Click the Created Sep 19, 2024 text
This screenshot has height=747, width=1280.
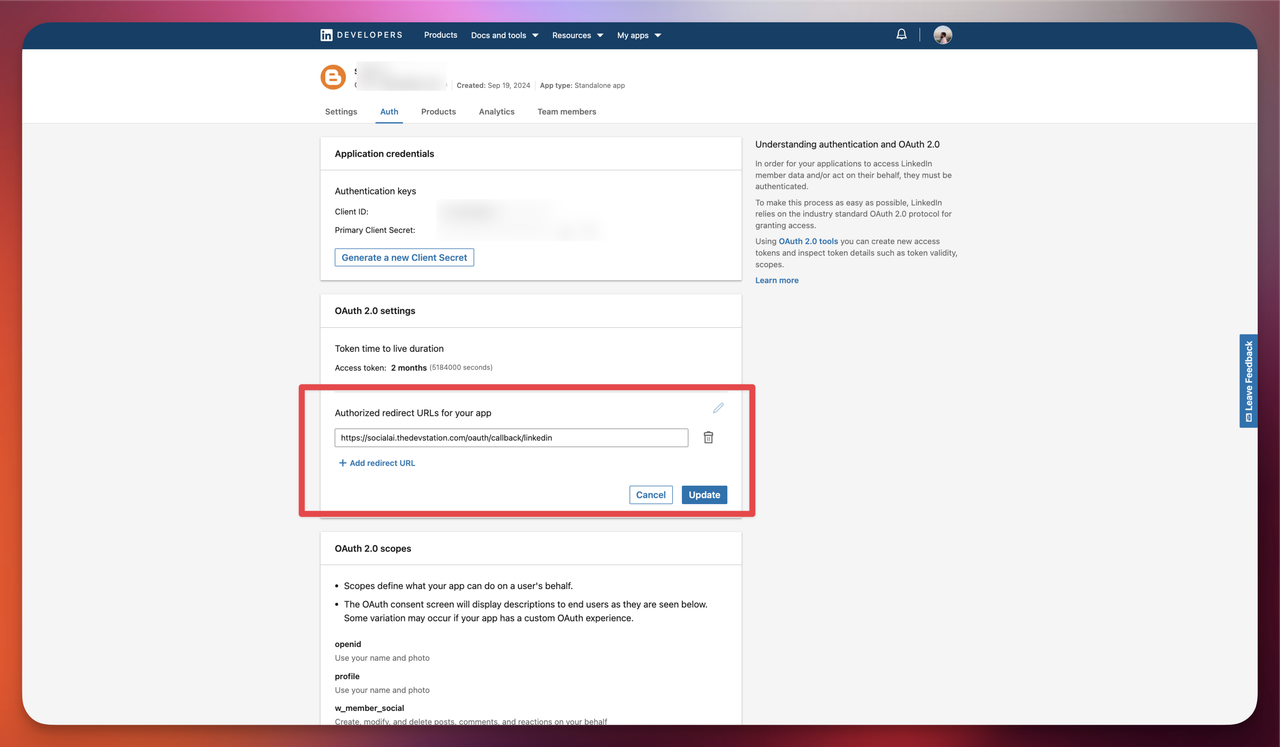494,85
